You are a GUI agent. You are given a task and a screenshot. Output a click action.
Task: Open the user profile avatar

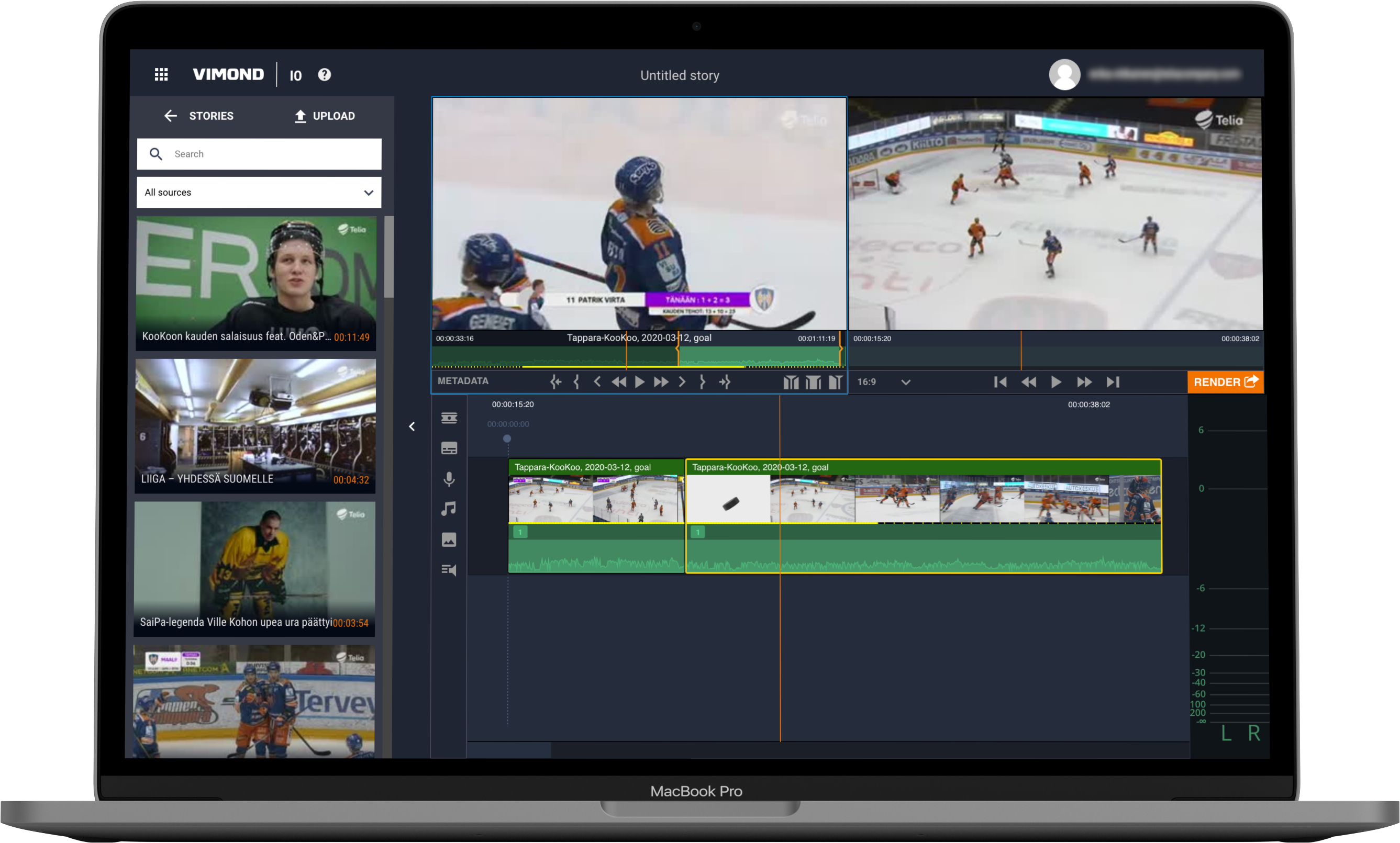[x=1064, y=74]
